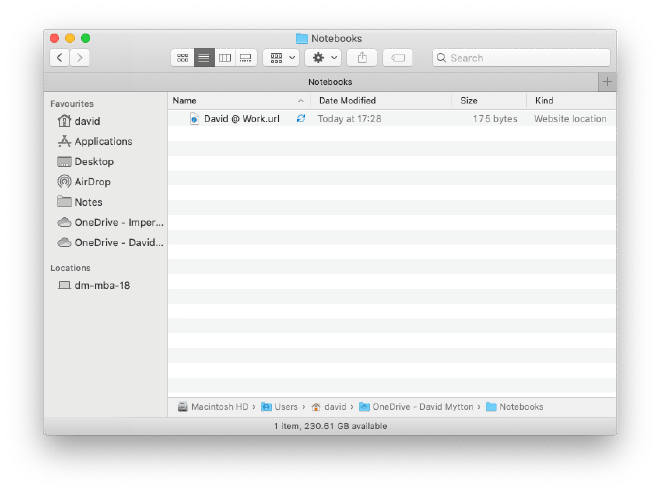
Task: Click Macintosh HD in the path bar
Action: (x=213, y=407)
